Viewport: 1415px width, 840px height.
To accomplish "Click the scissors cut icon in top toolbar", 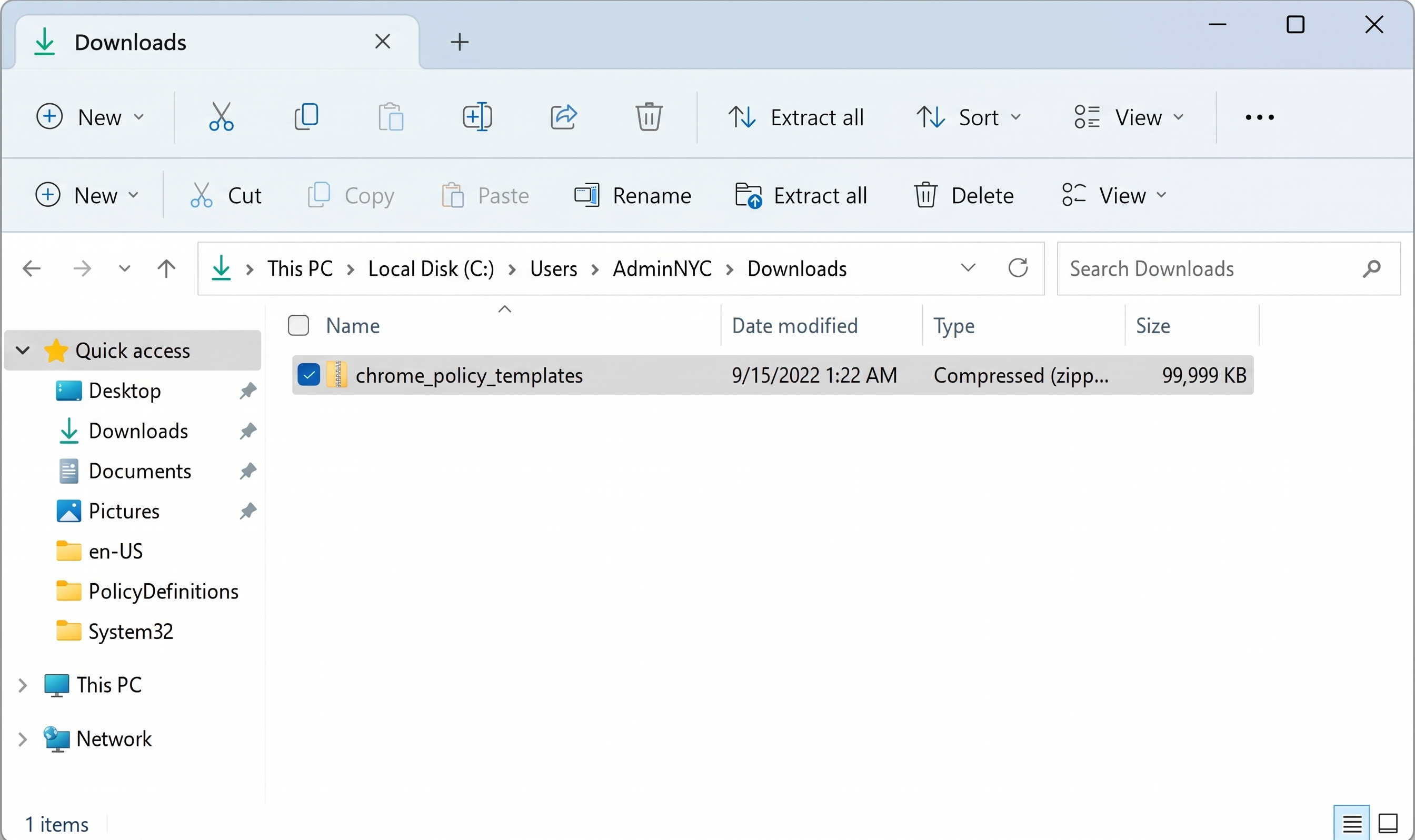I will (x=221, y=117).
